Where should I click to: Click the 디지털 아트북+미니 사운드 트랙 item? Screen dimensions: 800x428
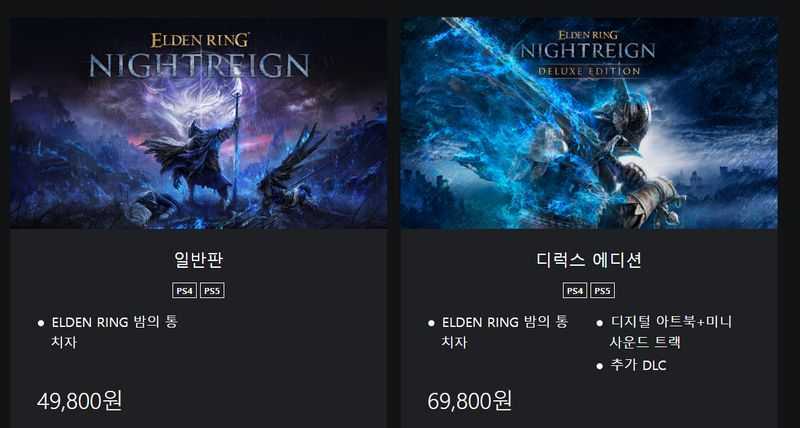671,332
